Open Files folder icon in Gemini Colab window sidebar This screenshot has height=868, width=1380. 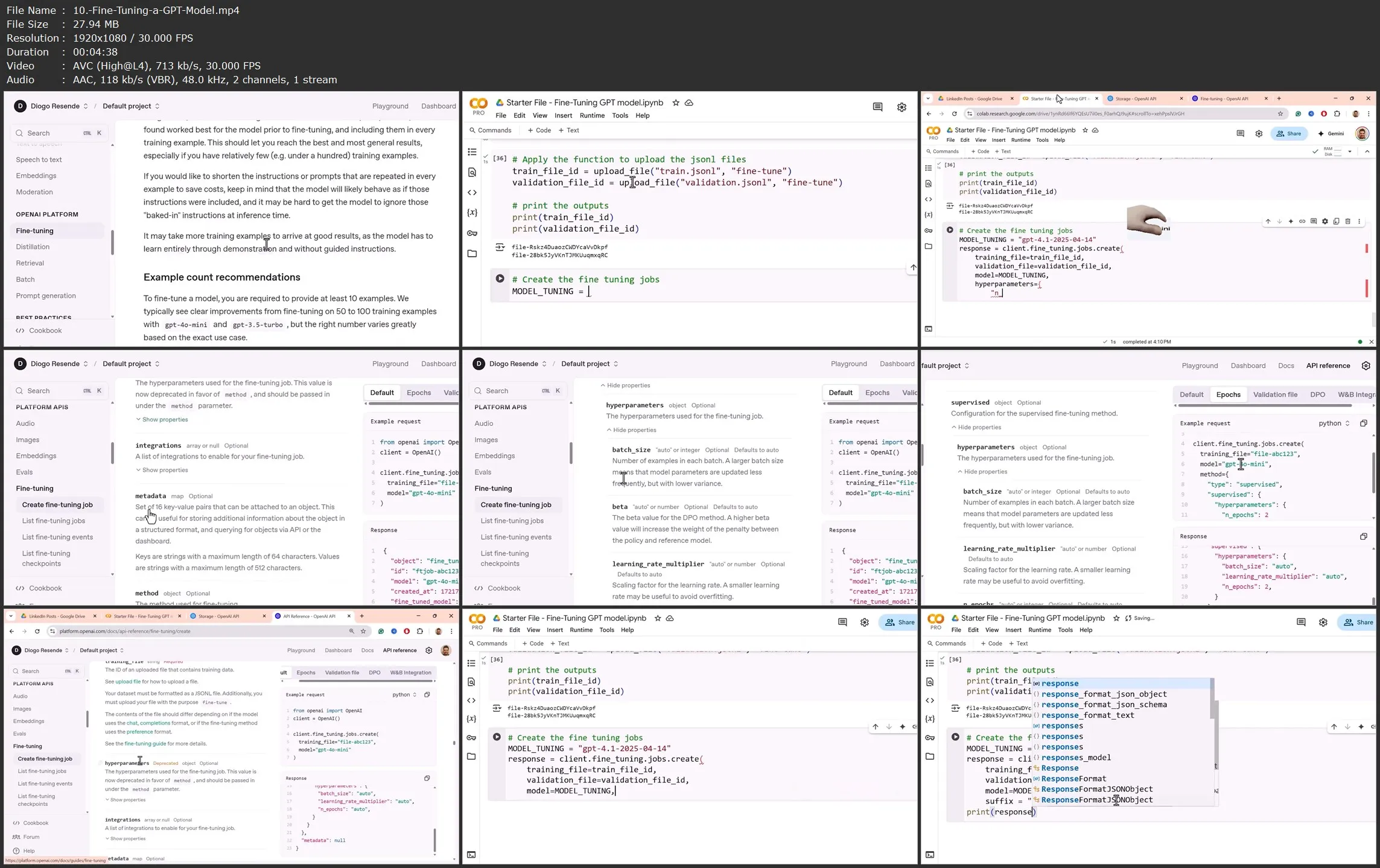pyautogui.click(x=929, y=246)
